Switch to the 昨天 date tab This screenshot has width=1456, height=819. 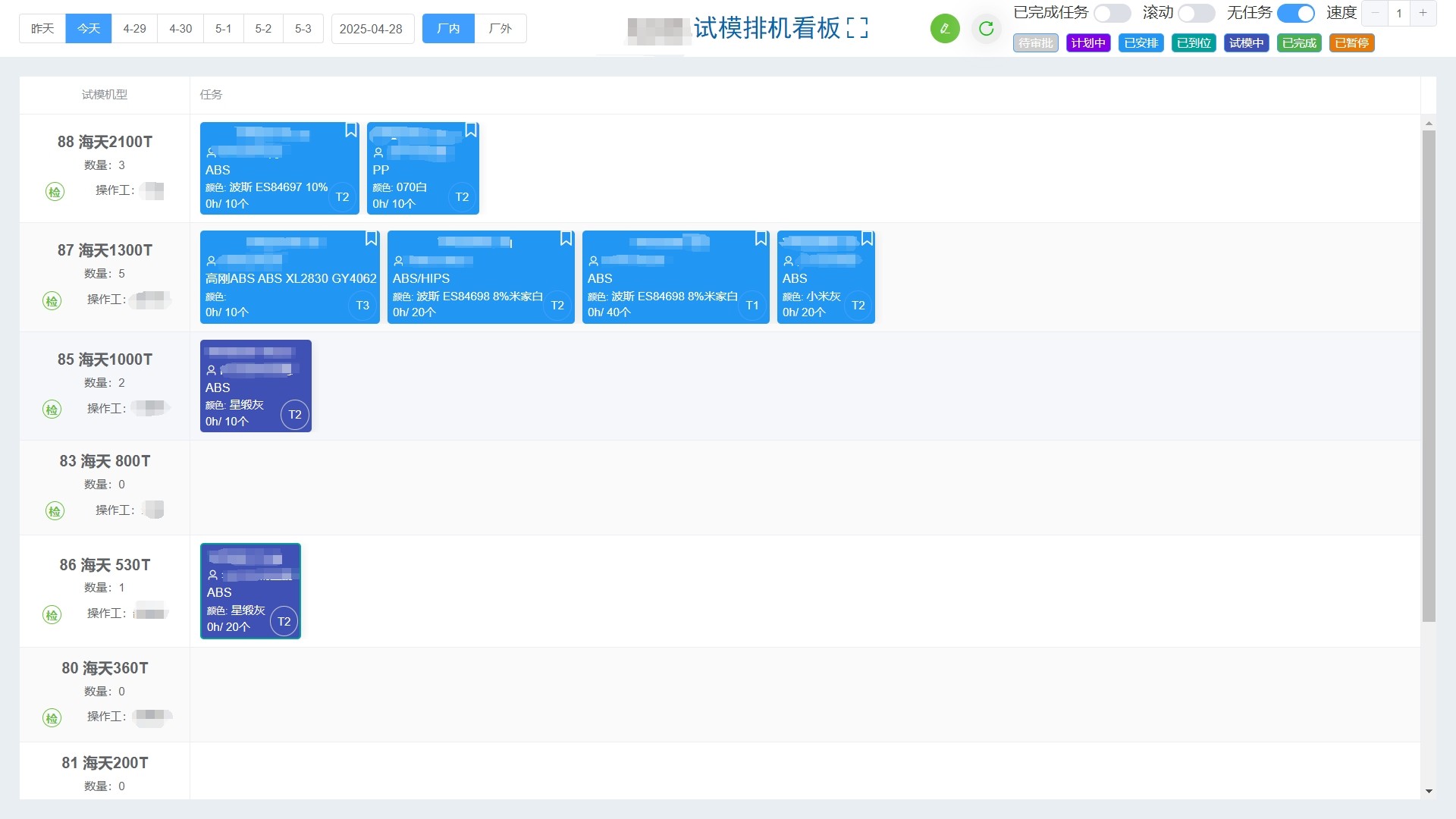(42, 29)
